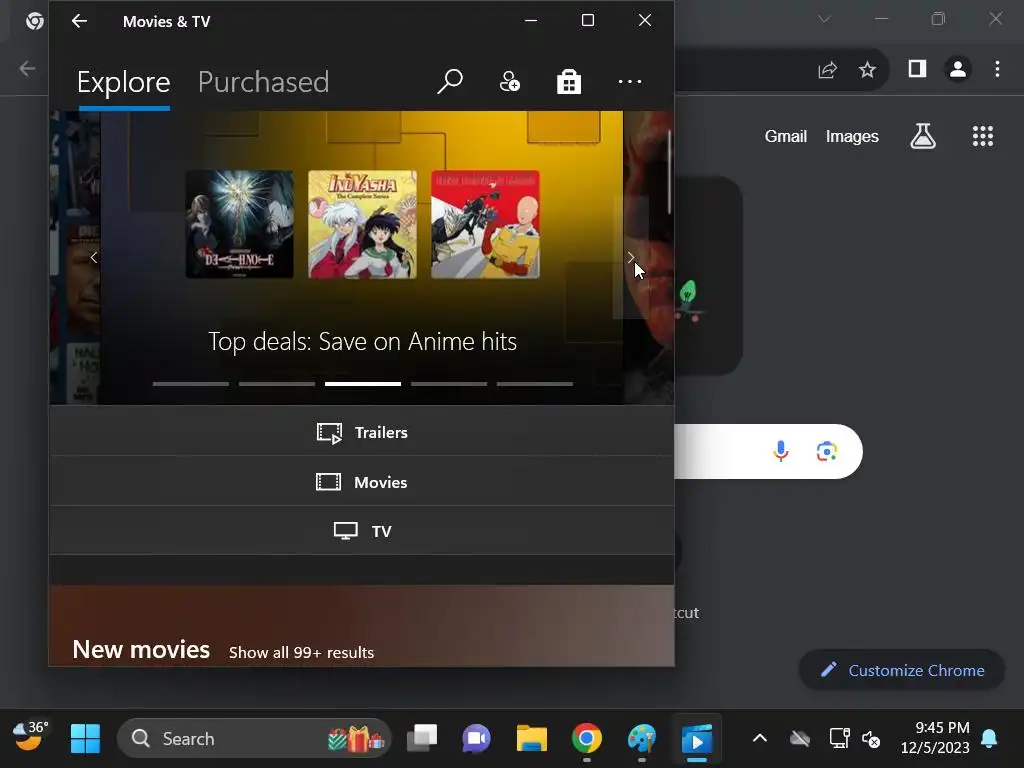Switch to Chrome from taskbar
The image size is (1024, 768).
[x=586, y=739]
